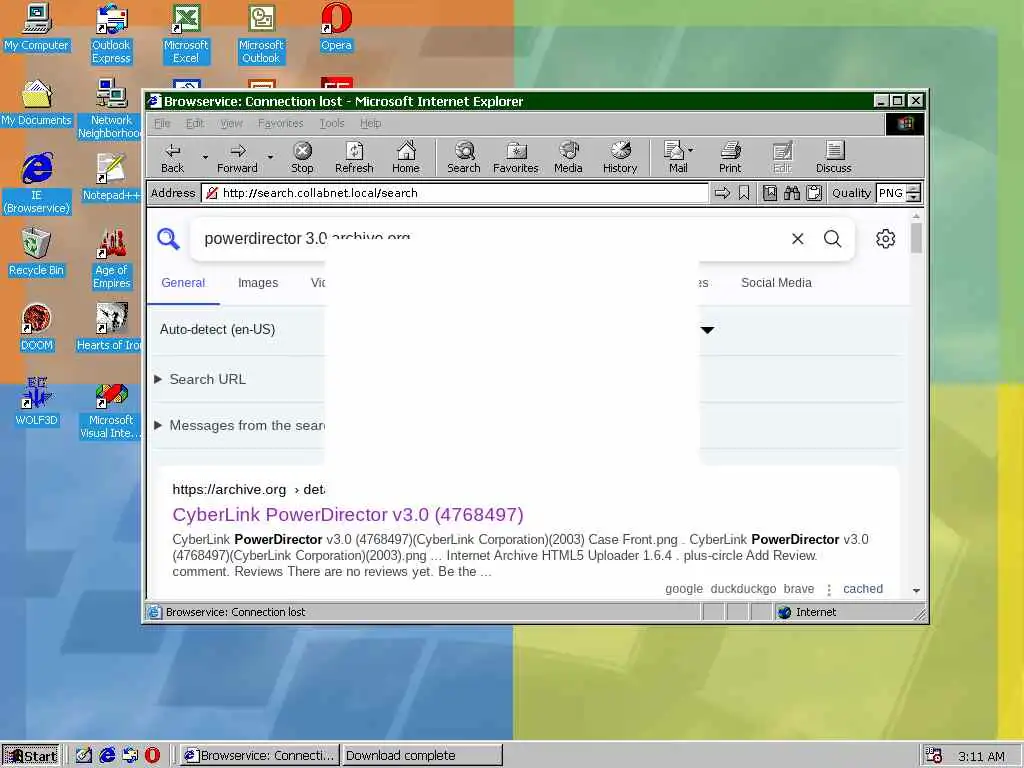Open Back button history dropdown arrow
This screenshot has width=1024, height=768.
point(205,157)
